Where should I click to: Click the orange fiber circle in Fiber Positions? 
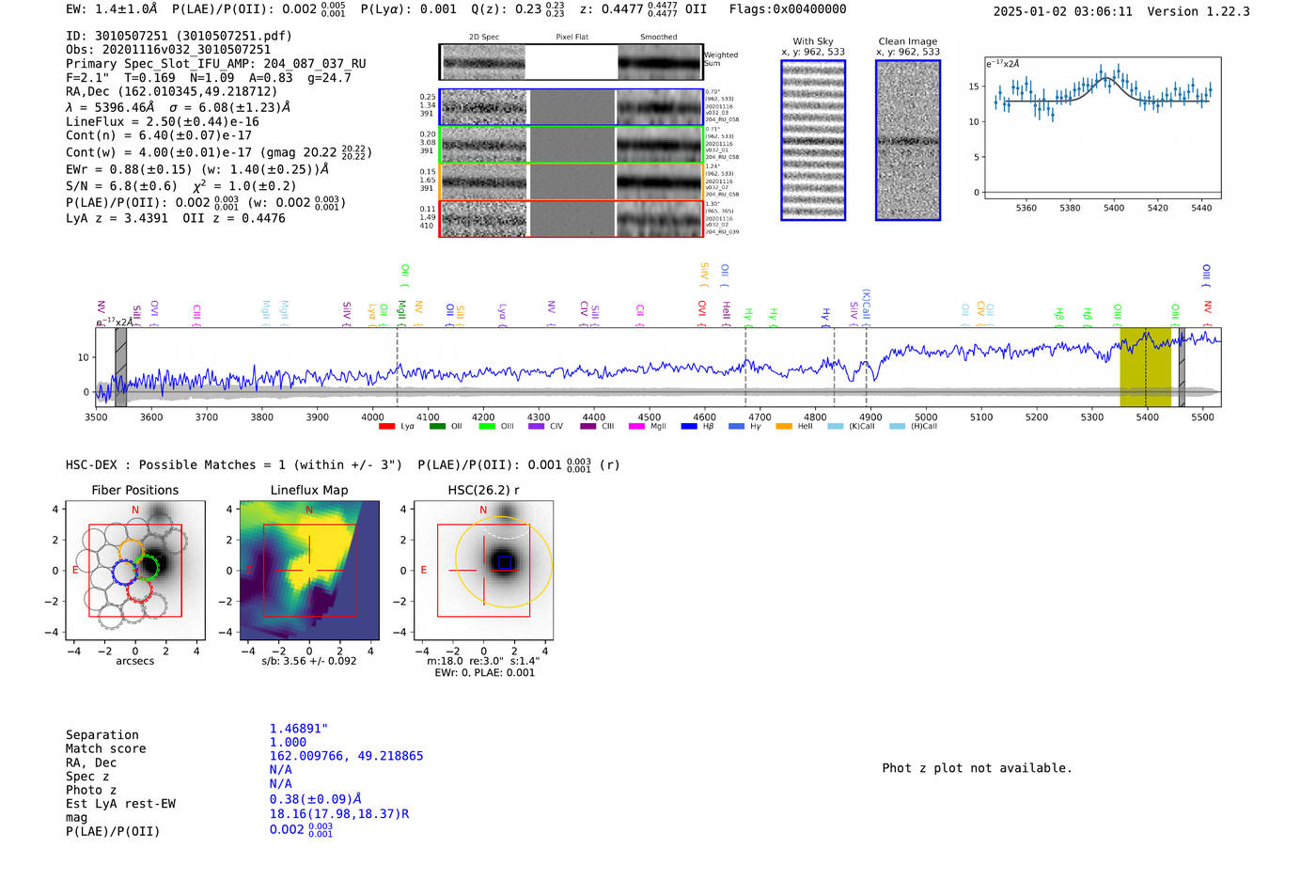pyautogui.click(x=132, y=552)
